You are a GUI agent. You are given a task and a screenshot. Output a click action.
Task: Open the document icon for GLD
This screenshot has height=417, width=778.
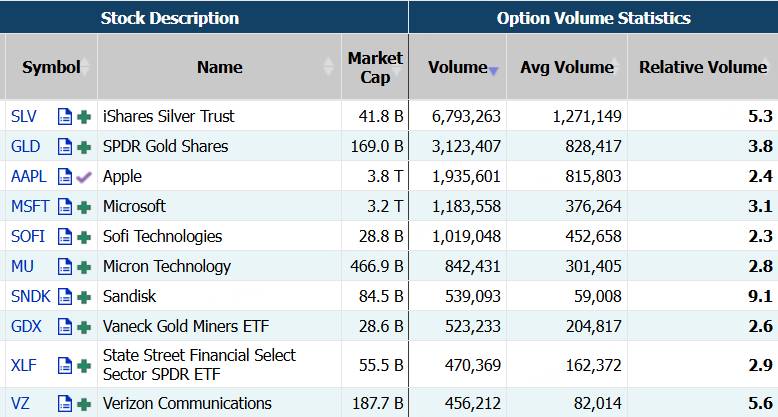click(x=65, y=146)
